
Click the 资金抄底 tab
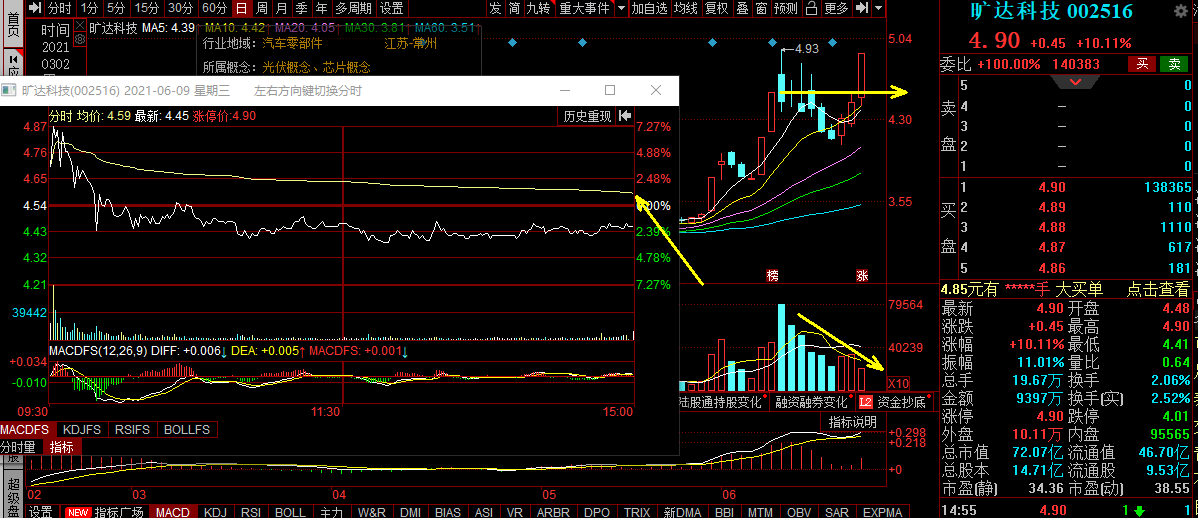point(901,401)
